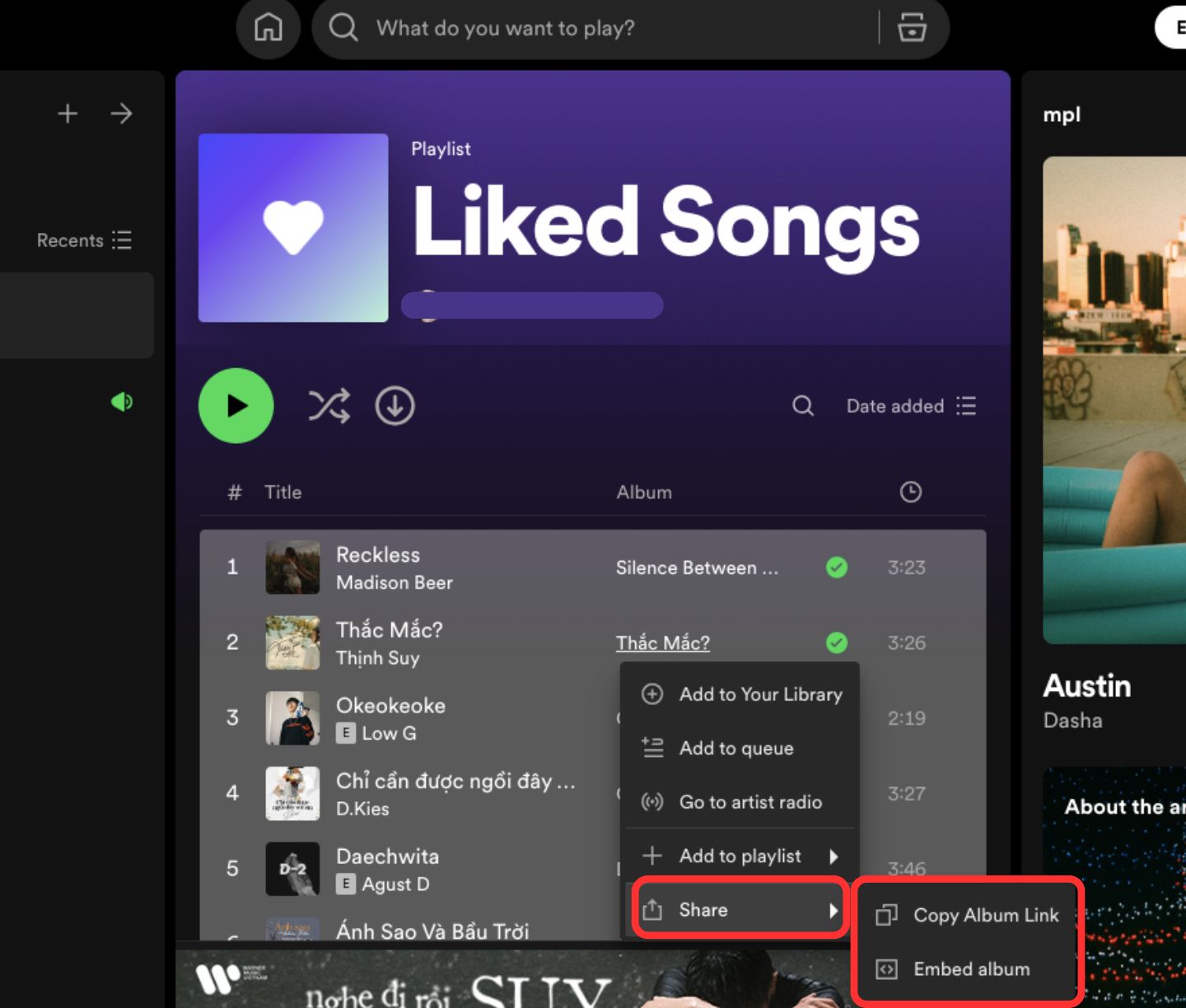
Task: Open the Austin cover art in now playing
Action: pyautogui.click(x=1114, y=400)
